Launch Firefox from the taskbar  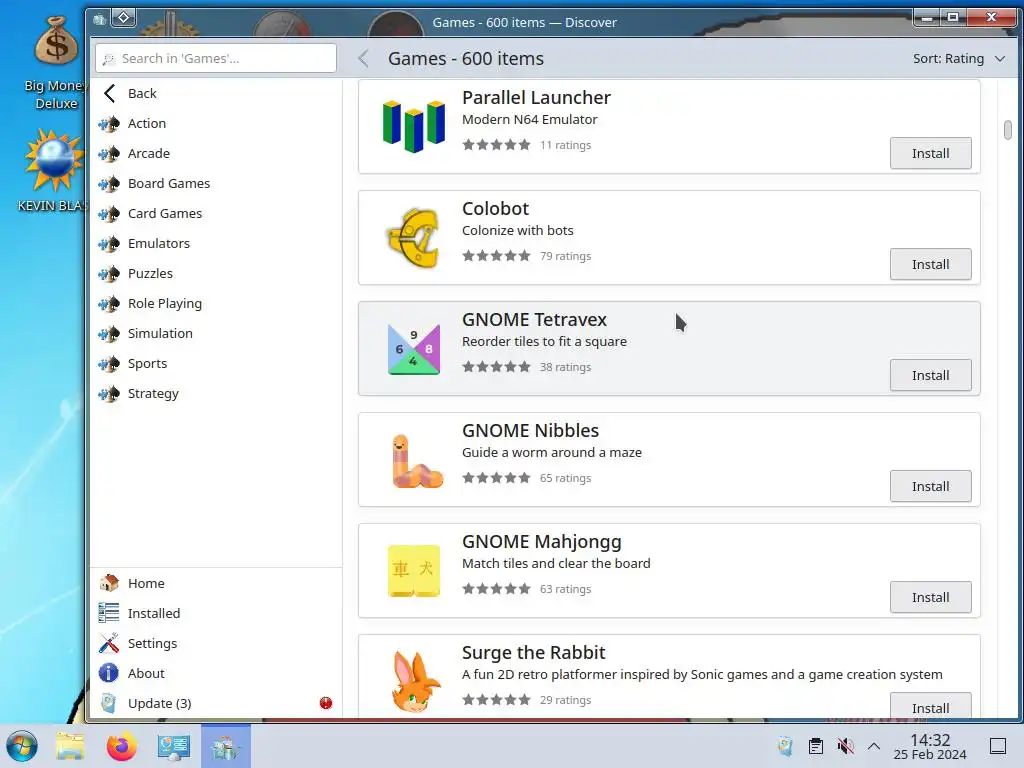pyautogui.click(x=121, y=746)
